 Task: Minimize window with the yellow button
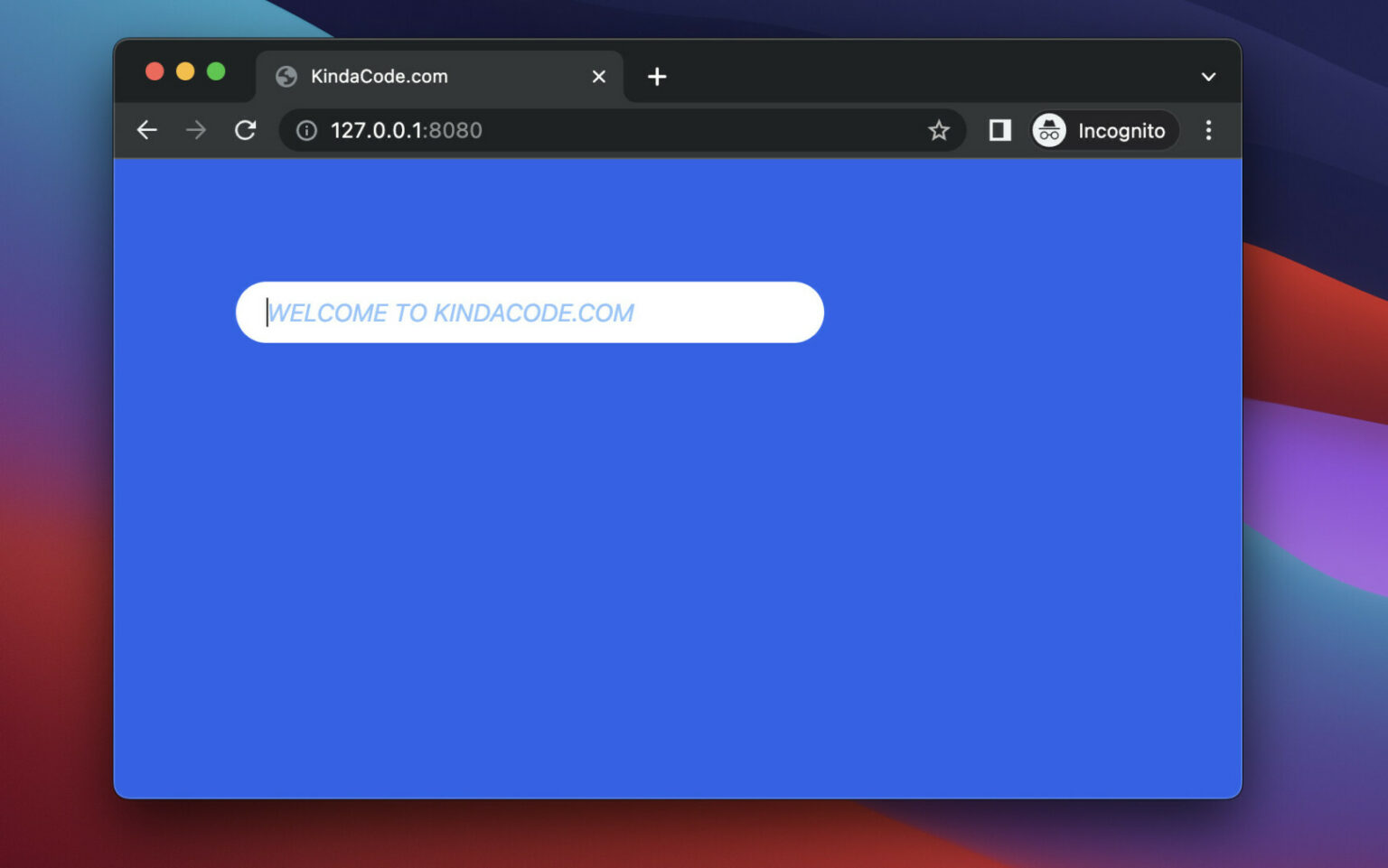[185, 71]
